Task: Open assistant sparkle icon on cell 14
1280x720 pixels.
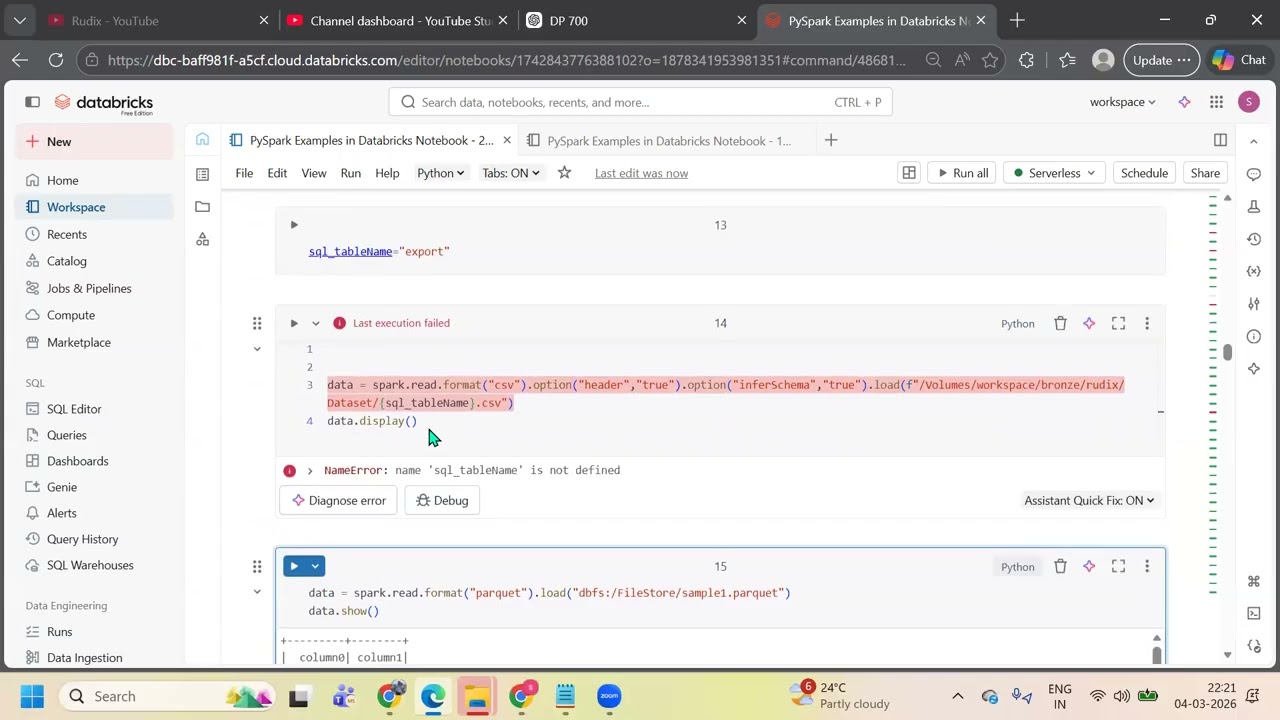Action: 1089,323
